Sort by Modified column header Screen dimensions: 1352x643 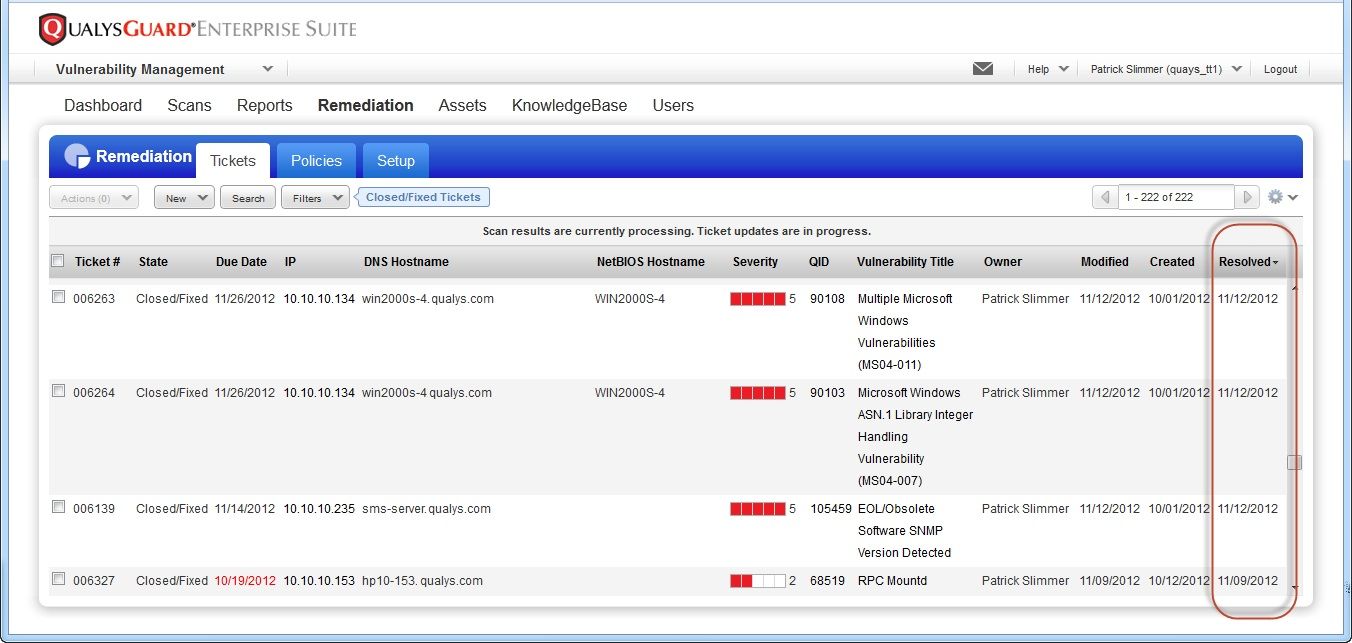tap(1105, 262)
